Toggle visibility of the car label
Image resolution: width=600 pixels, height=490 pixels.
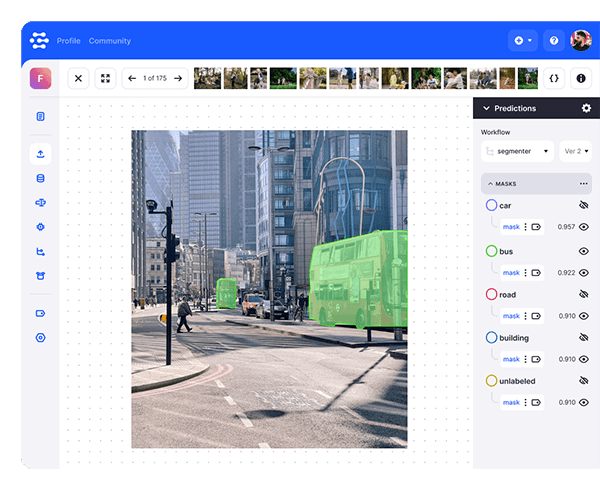click(584, 205)
